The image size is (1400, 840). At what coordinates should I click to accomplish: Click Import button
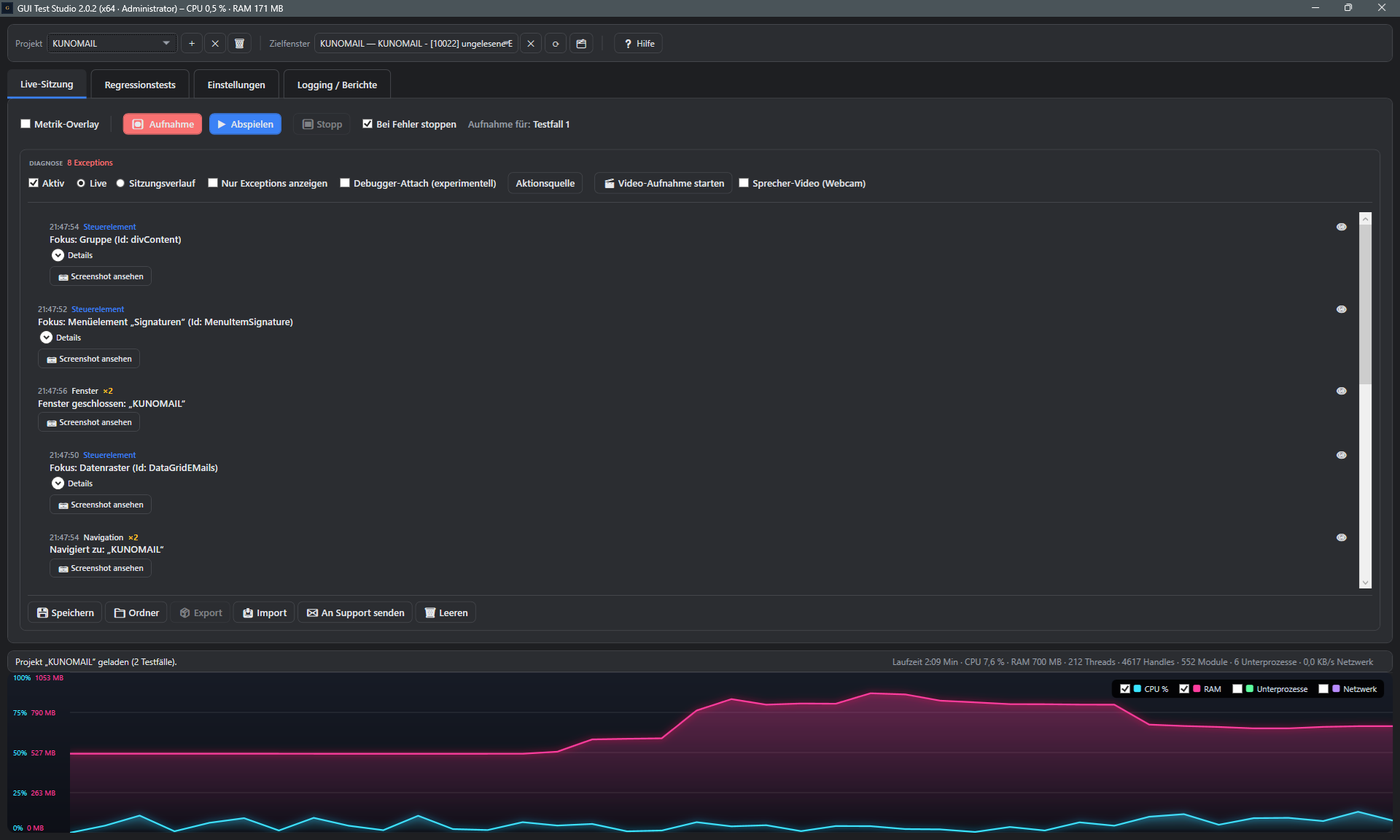(x=265, y=612)
